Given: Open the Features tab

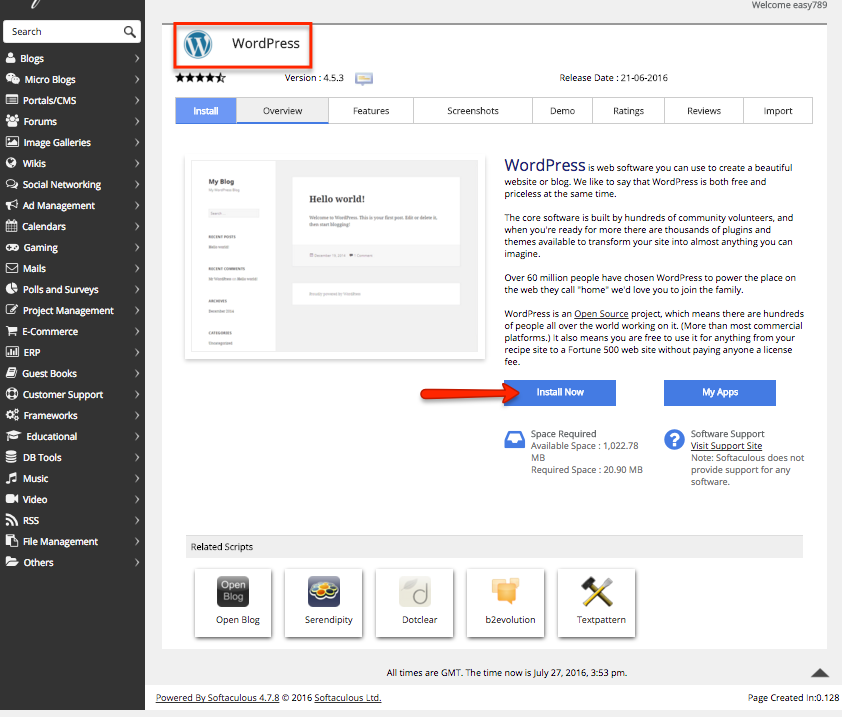Looking at the screenshot, I should click(x=371, y=111).
